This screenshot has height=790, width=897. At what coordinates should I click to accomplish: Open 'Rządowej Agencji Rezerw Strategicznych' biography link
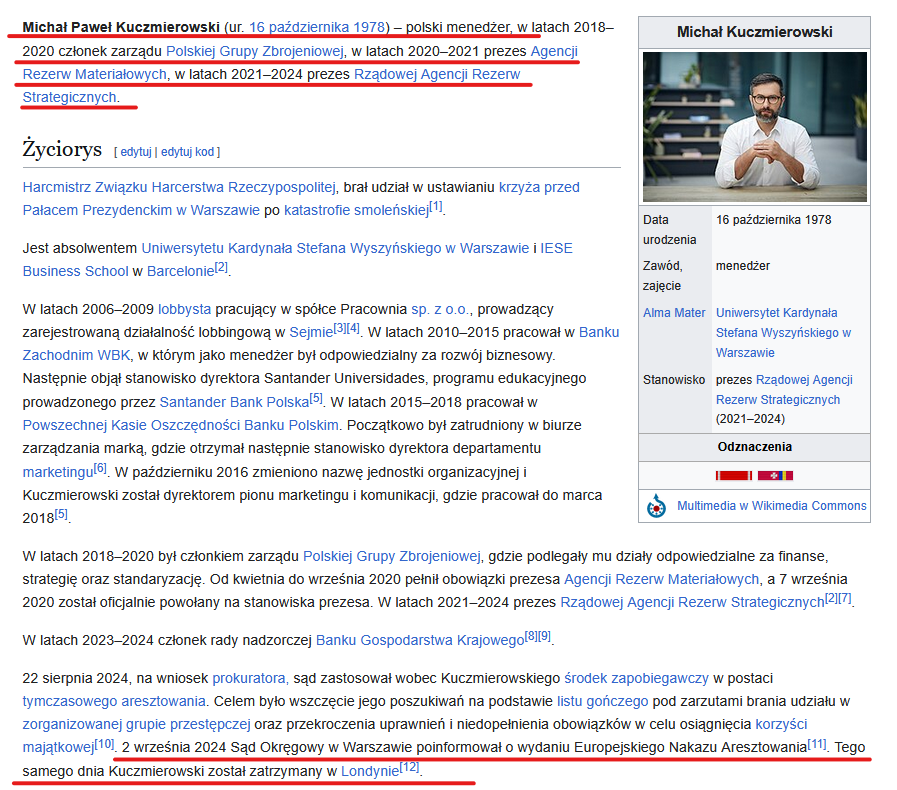(692, 602)
